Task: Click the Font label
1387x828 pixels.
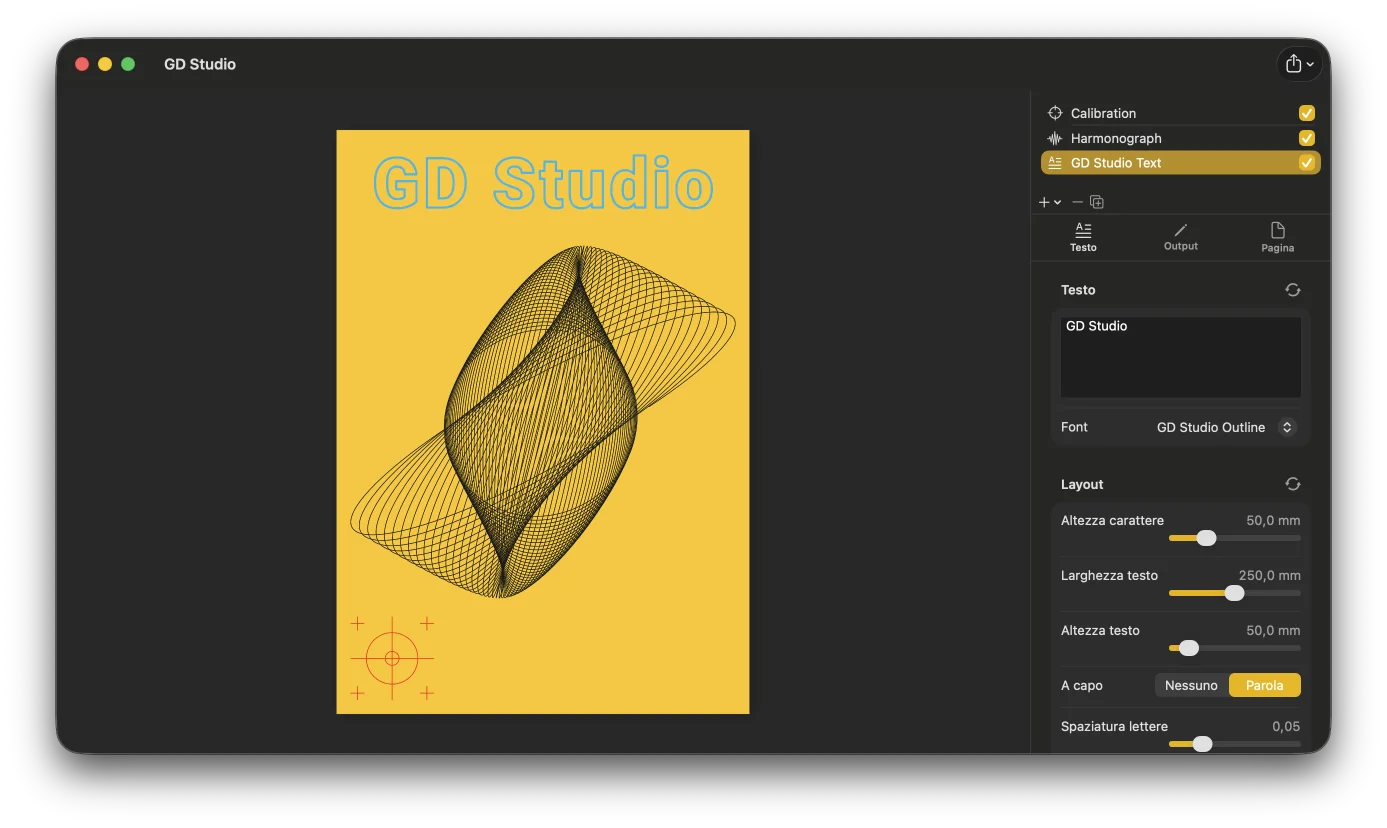Action: [1074, 427]
